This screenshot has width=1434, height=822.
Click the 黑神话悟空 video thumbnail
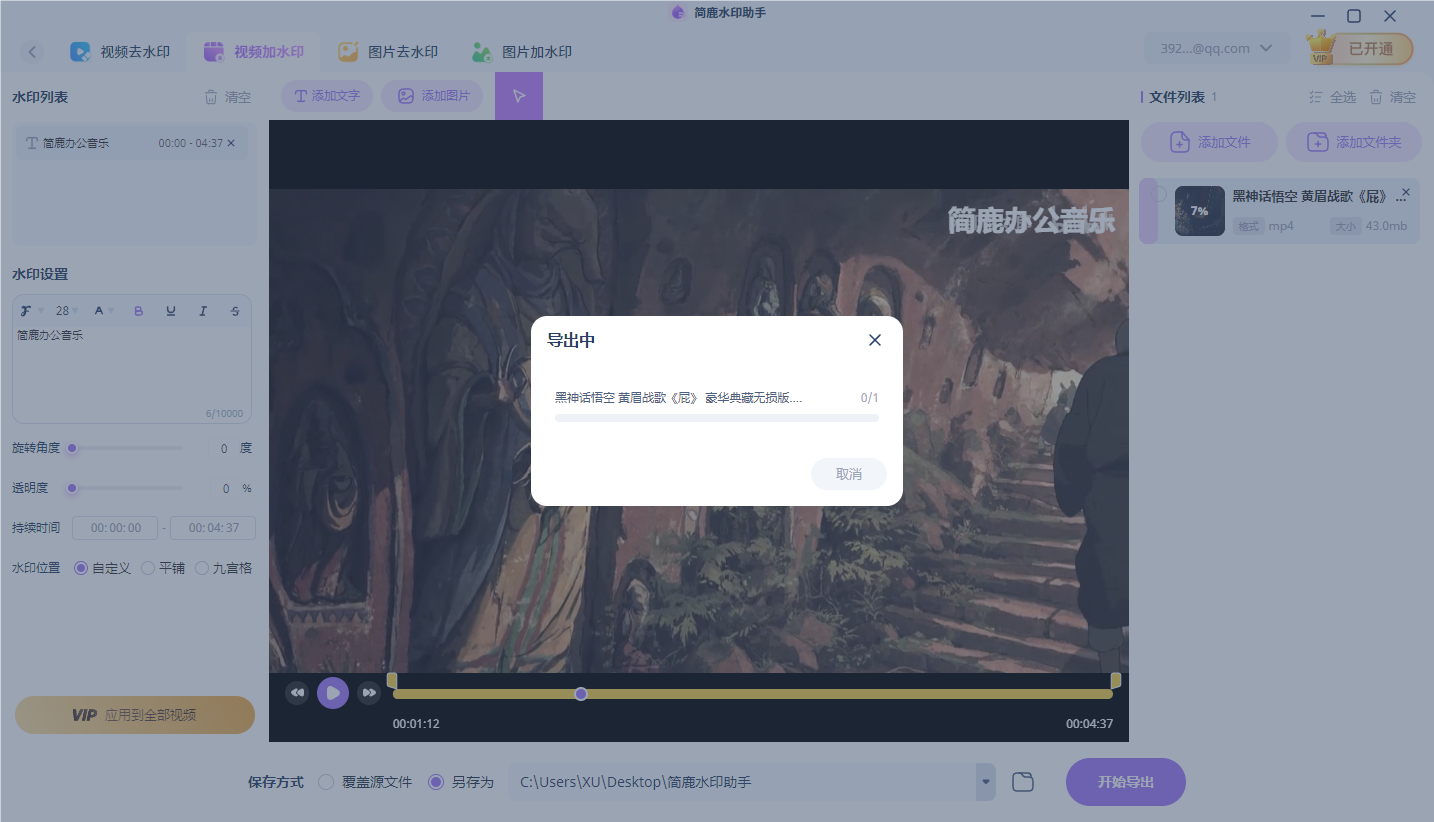click(x=1199, y=211)
